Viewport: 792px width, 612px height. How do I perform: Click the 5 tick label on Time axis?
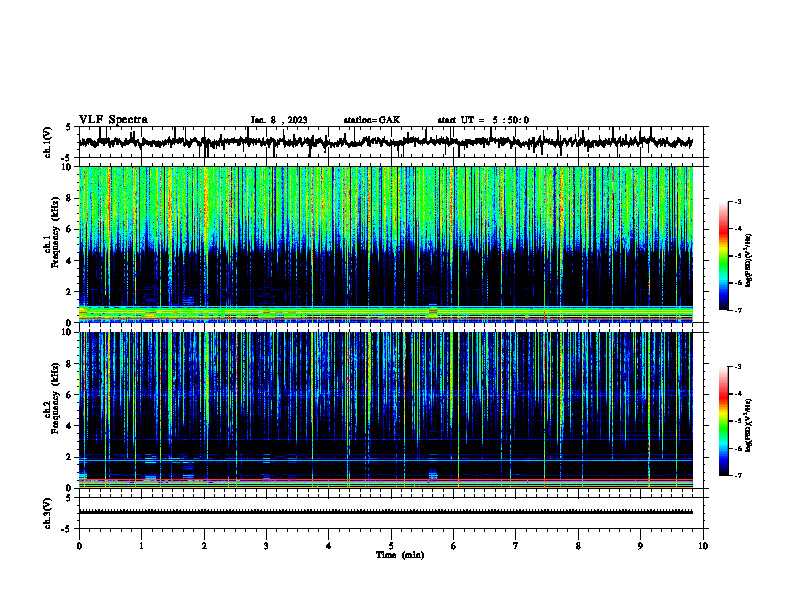(x=391, y=546)
